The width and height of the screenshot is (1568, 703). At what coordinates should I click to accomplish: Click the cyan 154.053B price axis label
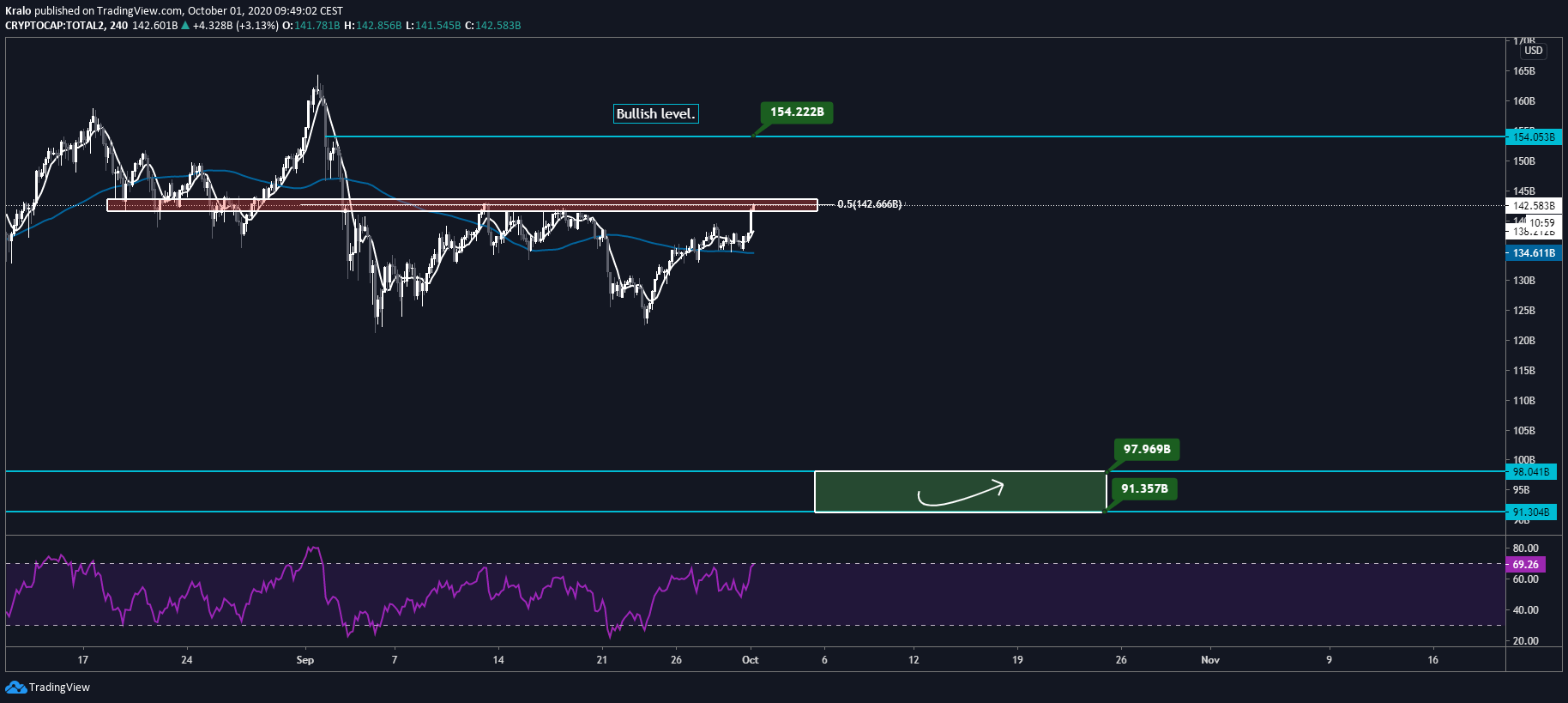point(1533,137)
